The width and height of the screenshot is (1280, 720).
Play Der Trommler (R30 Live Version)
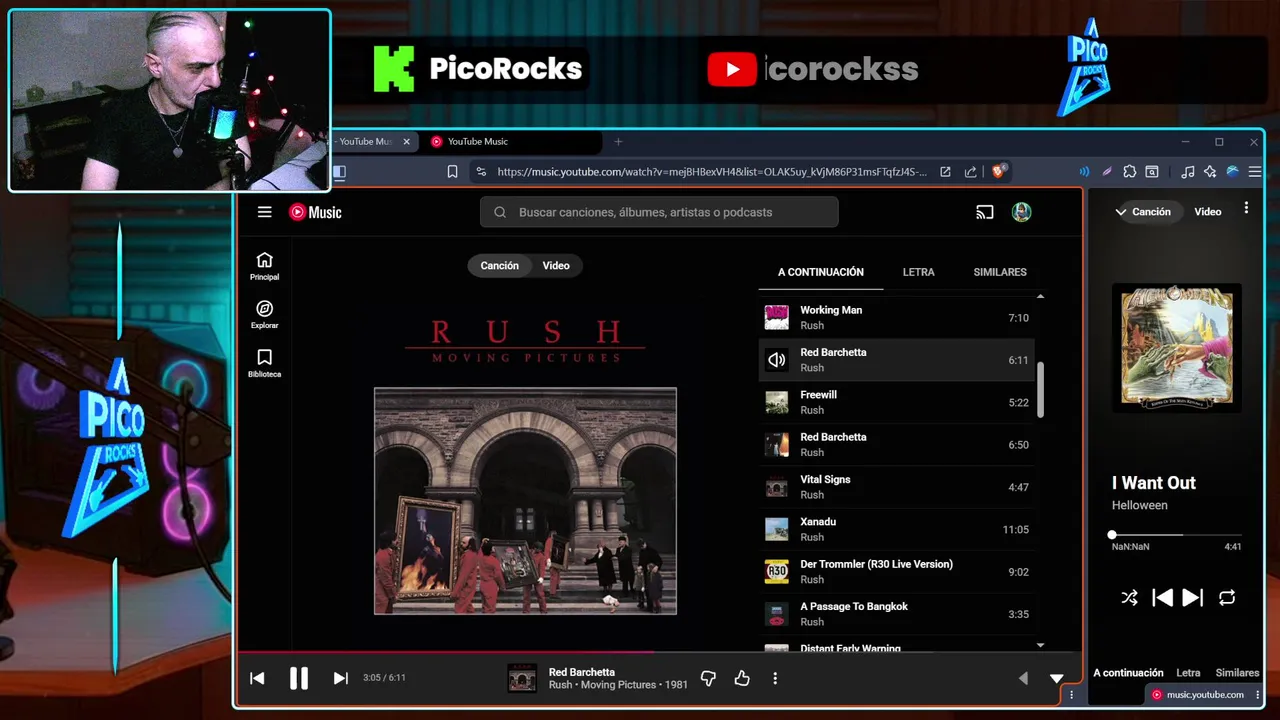tap(896, 572)
